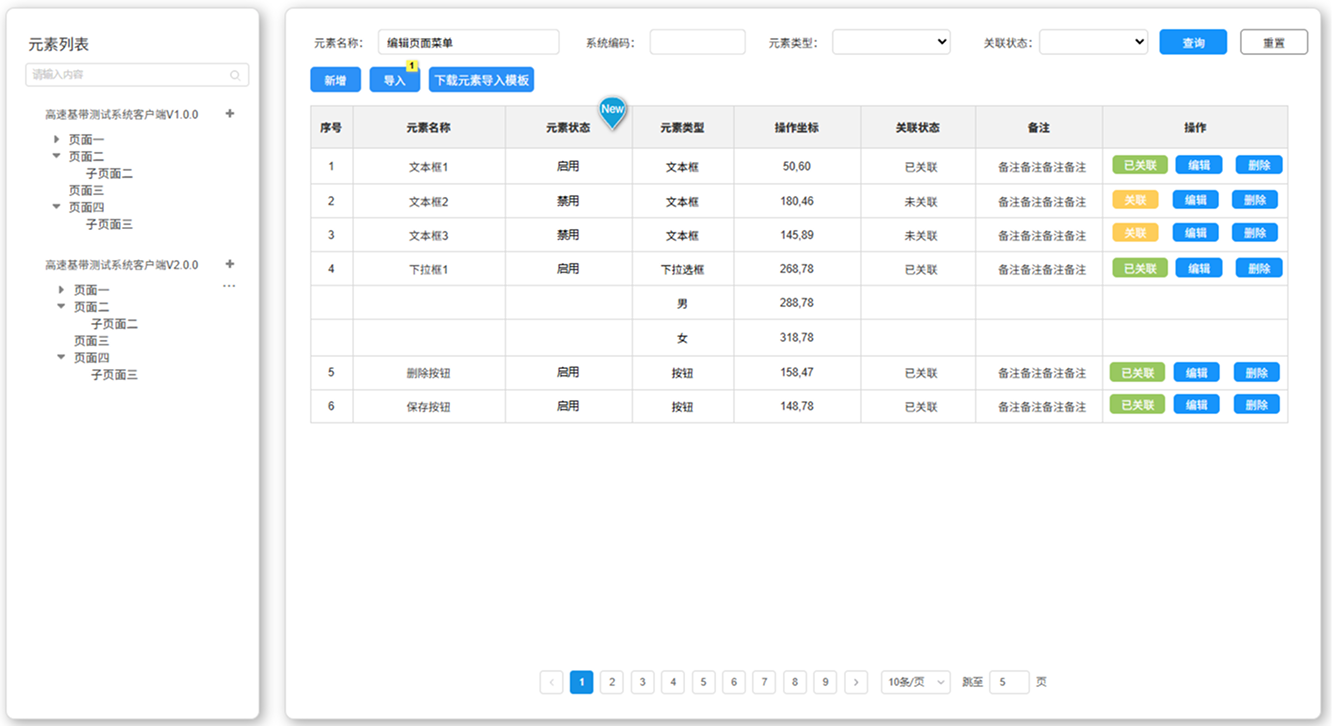Select page 1 in pagination
The image size is (1332, 726).
(582, 682)
